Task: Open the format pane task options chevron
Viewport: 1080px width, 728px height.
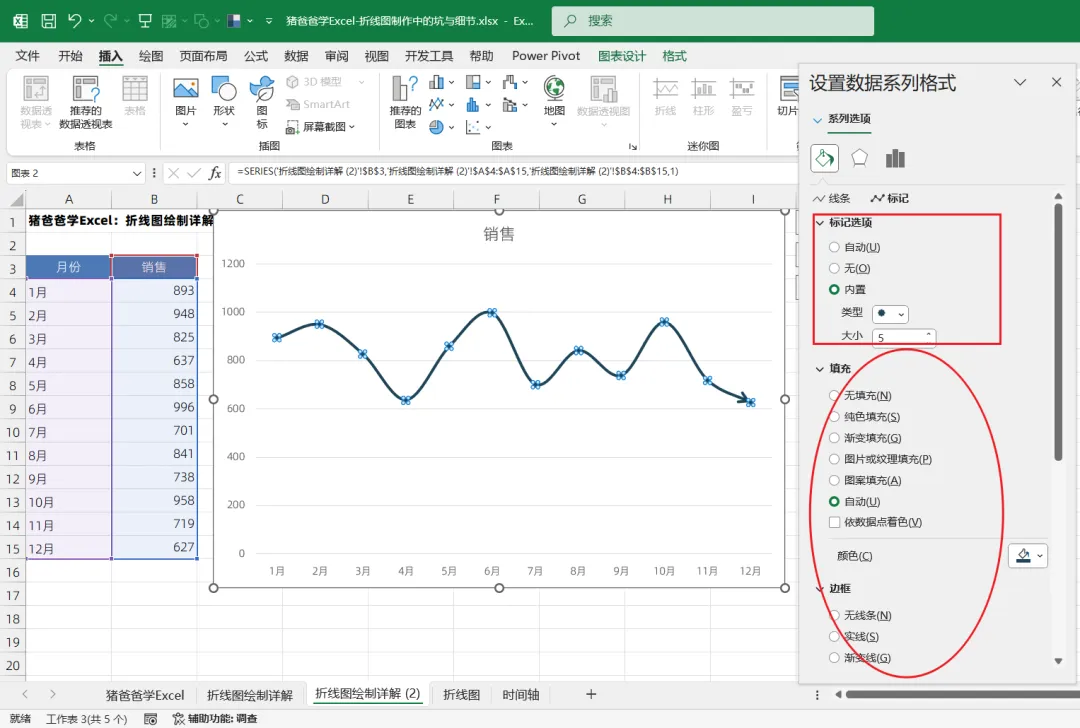Action: point(1020,82)
